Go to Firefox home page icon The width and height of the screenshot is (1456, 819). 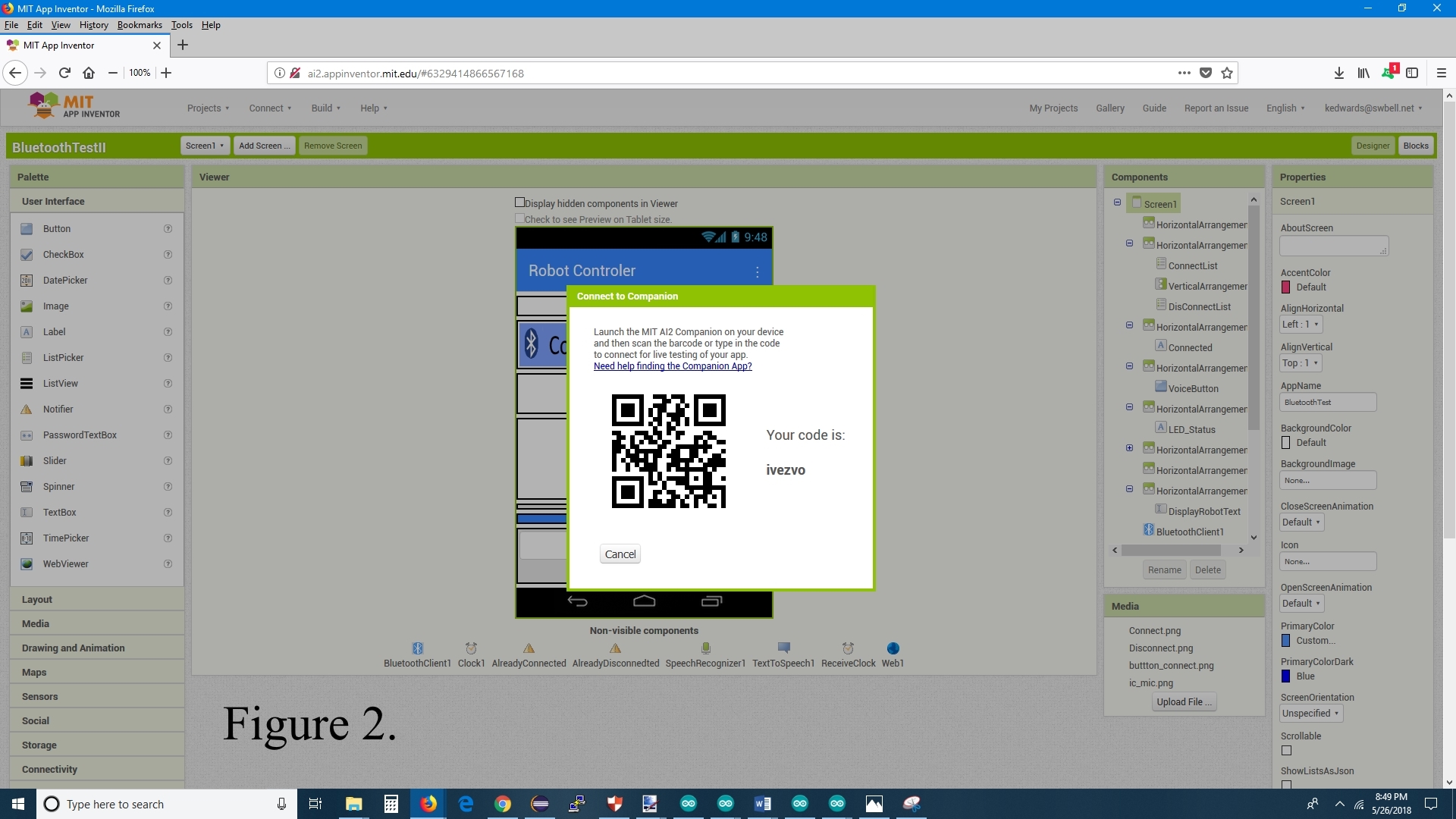click(x=89, y=73)
